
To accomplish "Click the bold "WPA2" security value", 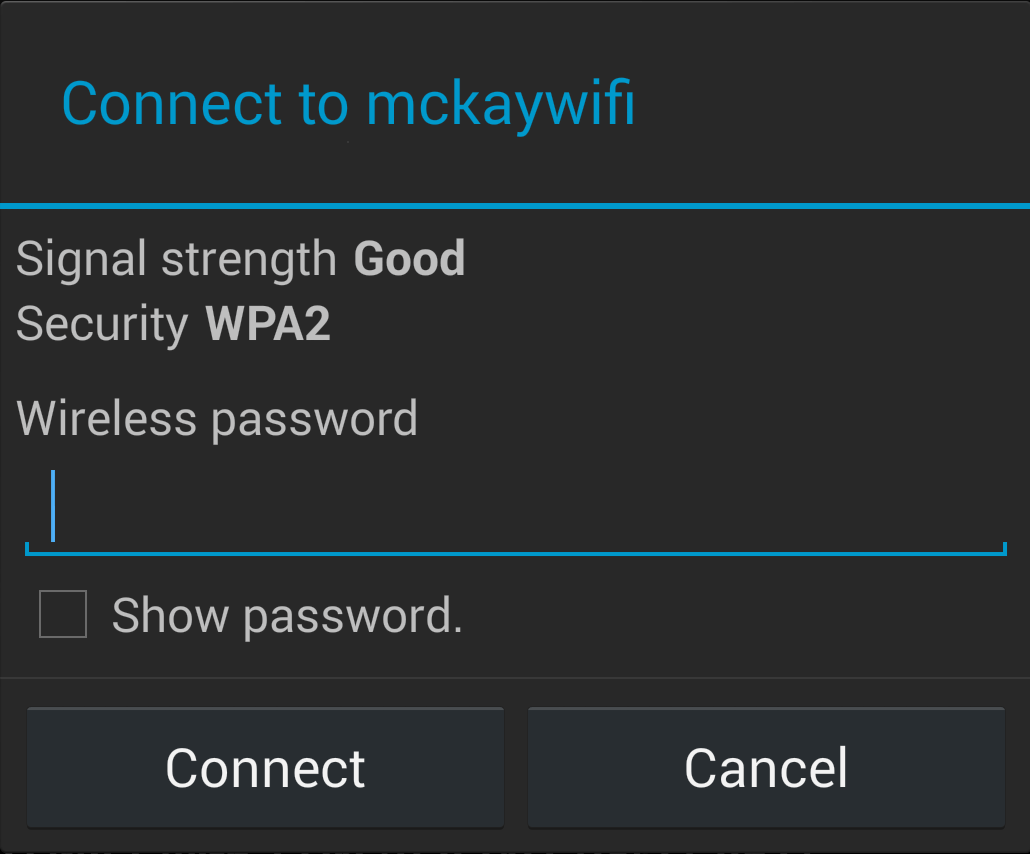I will 268,323.
